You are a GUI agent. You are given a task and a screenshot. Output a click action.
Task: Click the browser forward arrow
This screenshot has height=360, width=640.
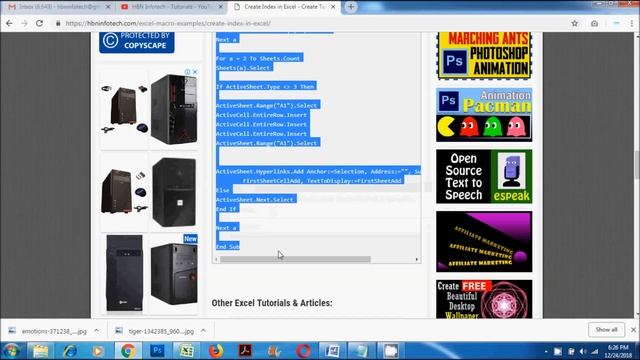[x=24, y=23]
